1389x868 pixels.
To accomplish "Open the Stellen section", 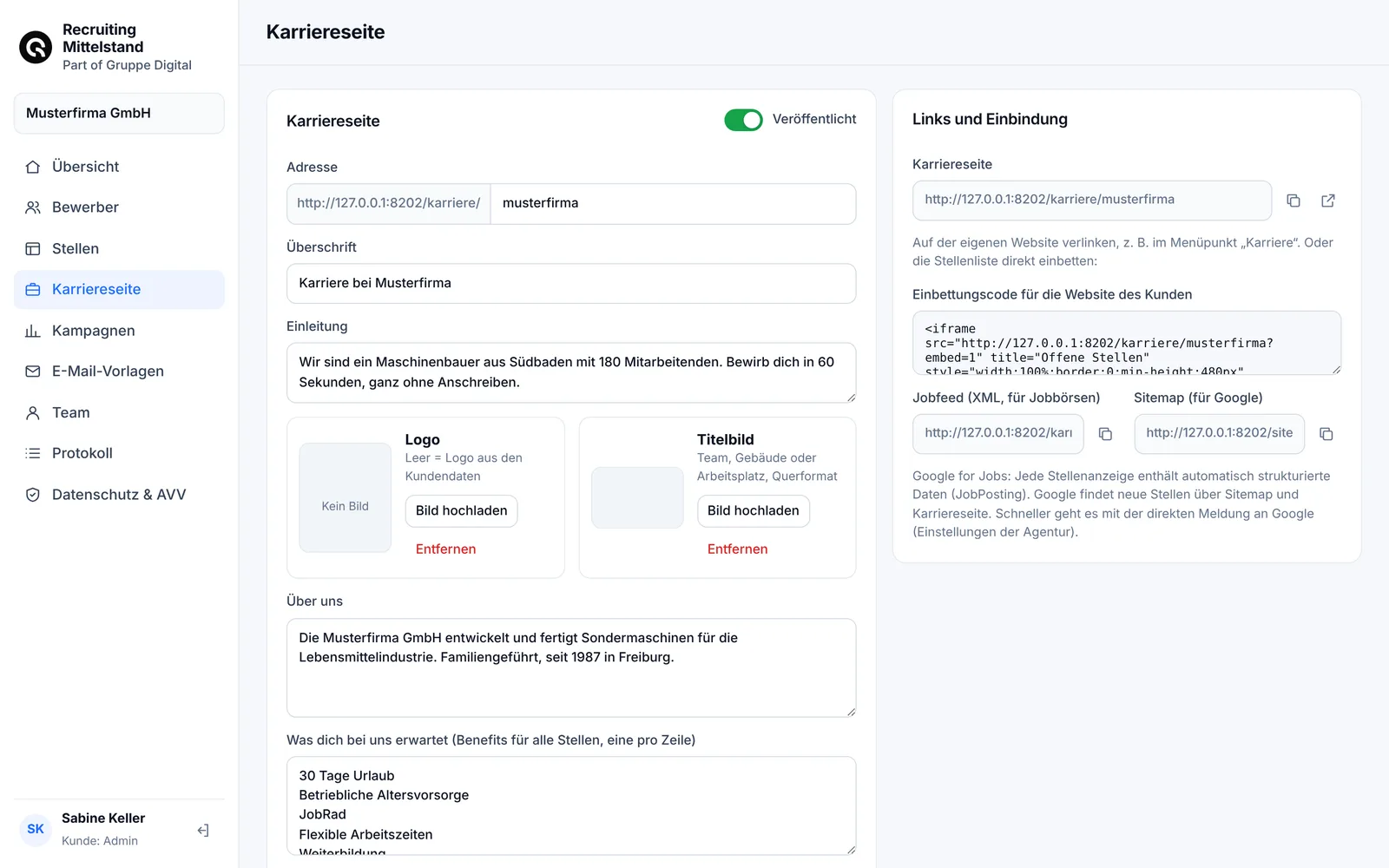I will [x=119, y=248].
